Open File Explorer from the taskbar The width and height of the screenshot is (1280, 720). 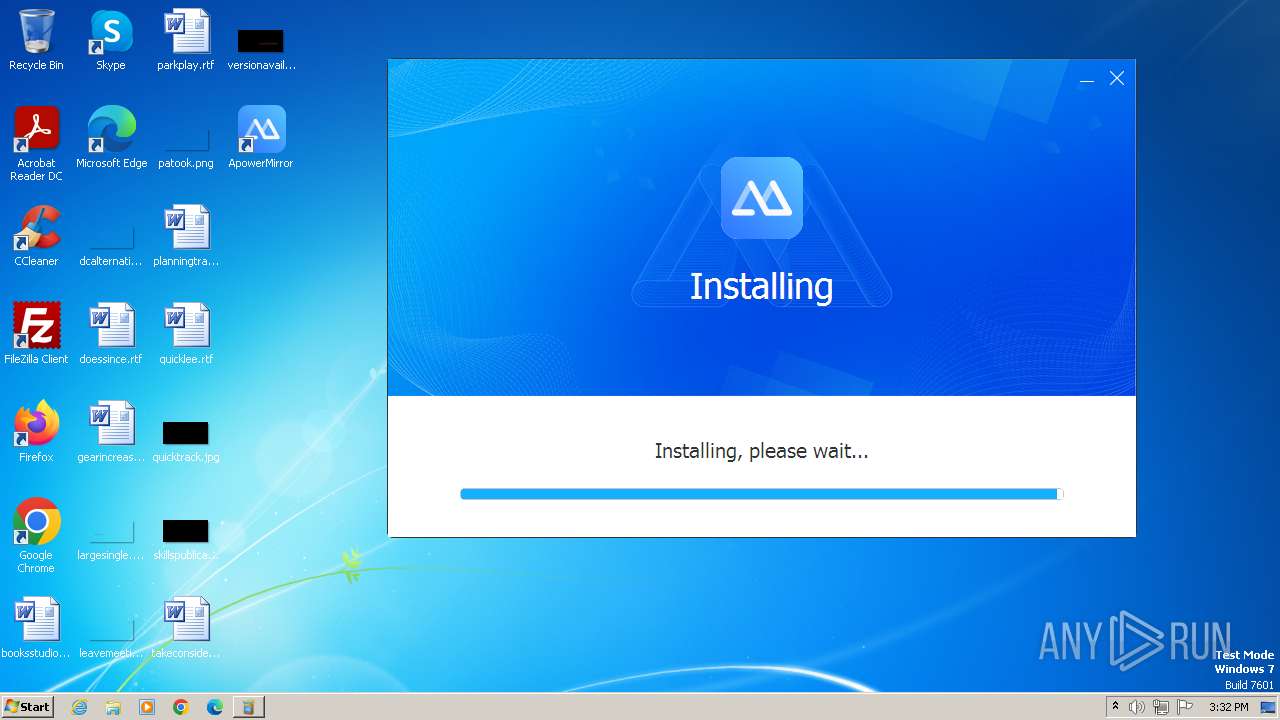(113, 707)
